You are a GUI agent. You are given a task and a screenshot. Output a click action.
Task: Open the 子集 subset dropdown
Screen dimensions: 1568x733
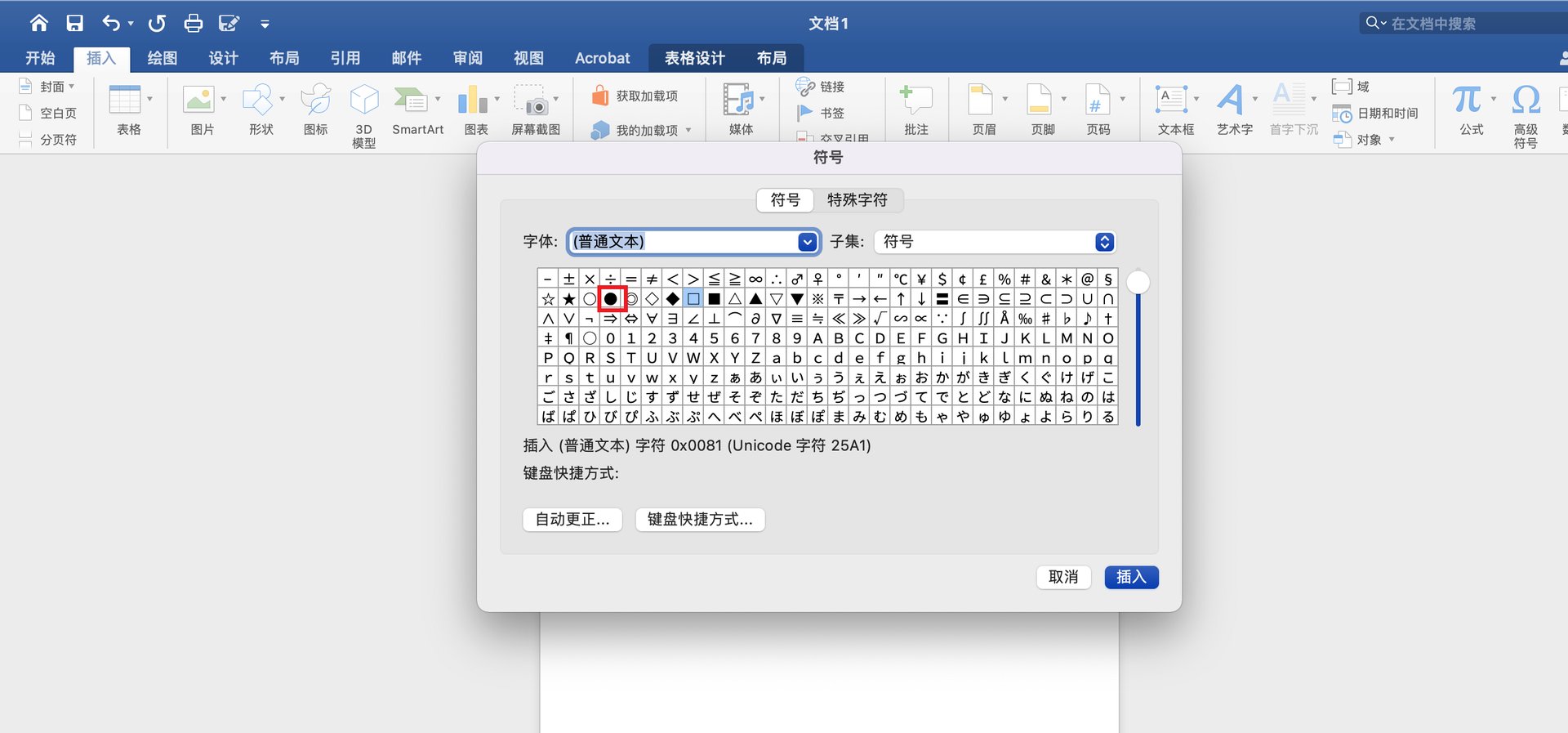(994, 241)
